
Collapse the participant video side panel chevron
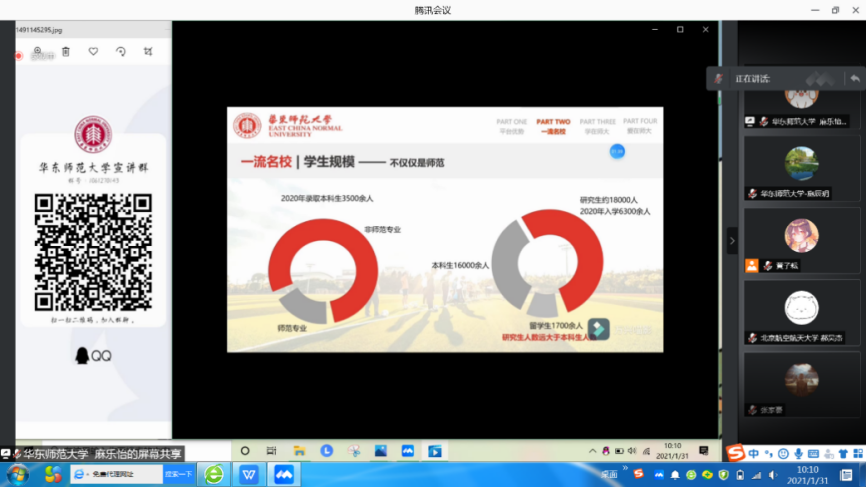coord(732,241)
